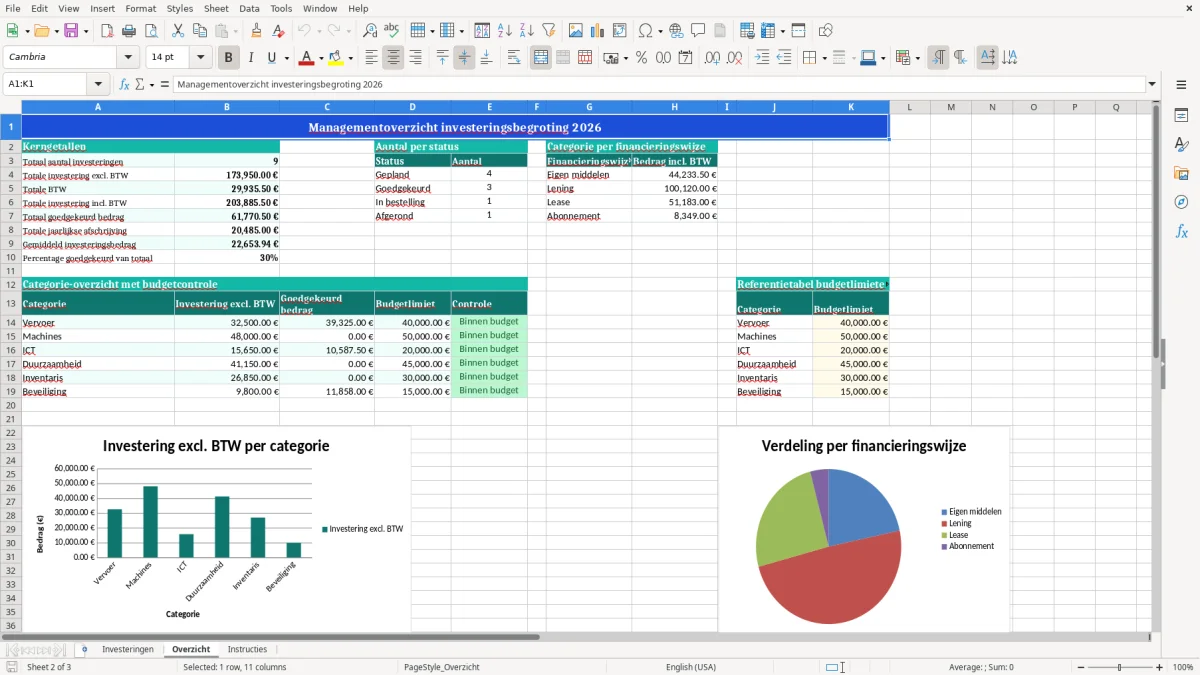1200x675 pixels.
Task: Open the font size dropdown
Action: [200, 58]
